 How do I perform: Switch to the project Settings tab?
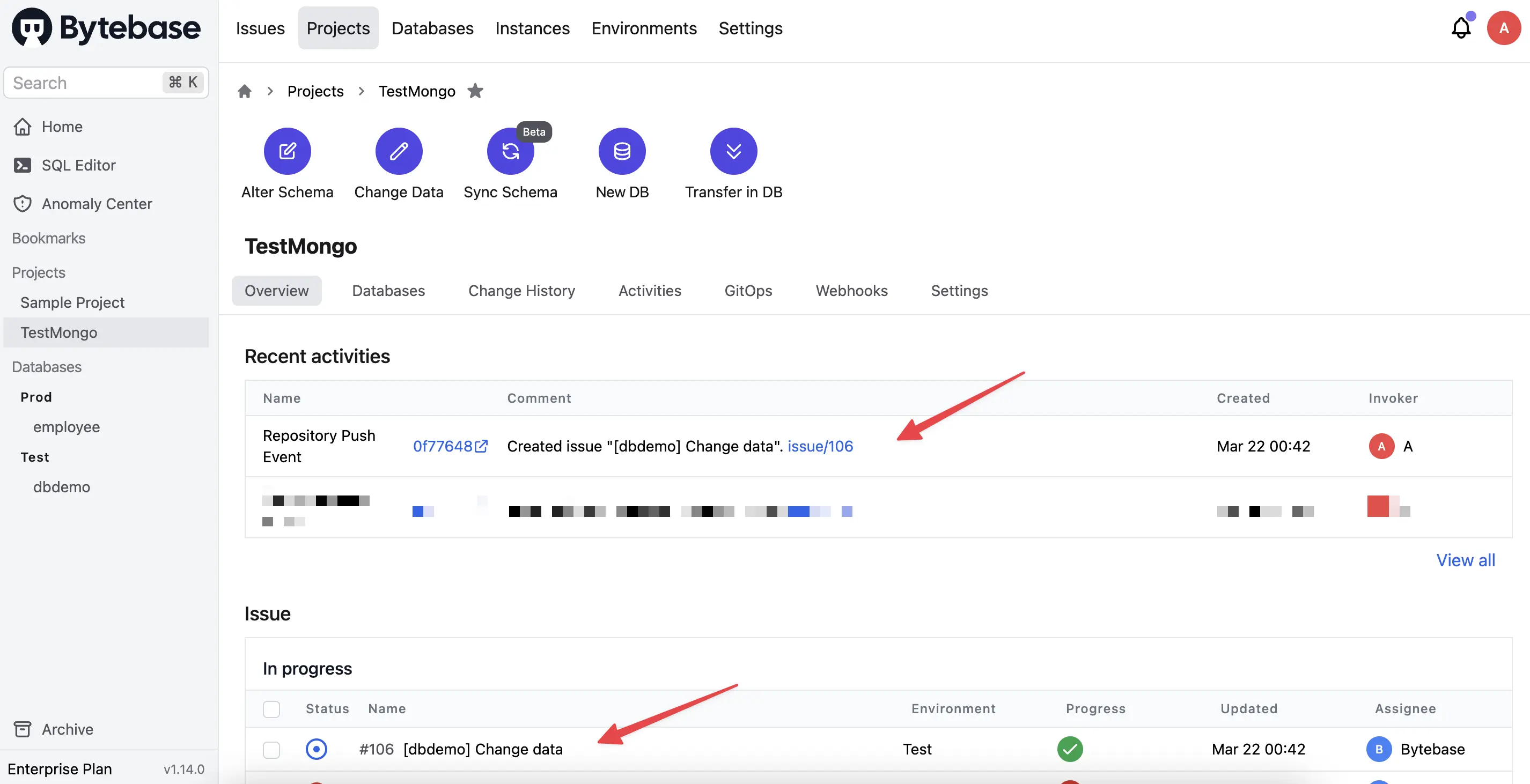coord(959,291)
